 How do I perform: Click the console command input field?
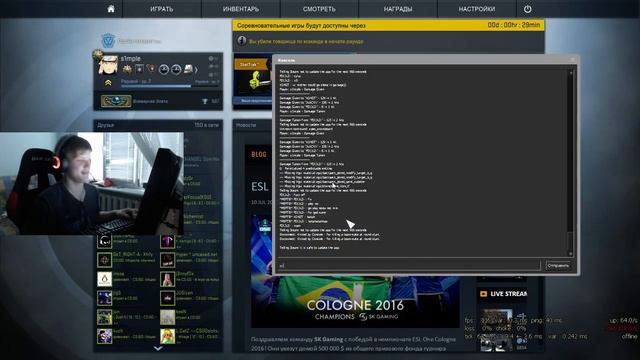click(409, 266)
